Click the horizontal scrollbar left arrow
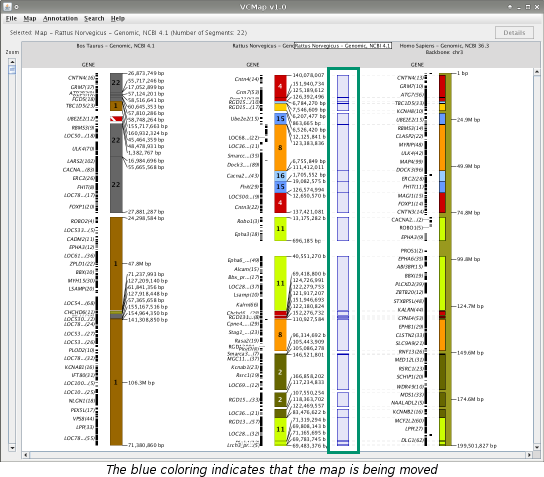The image size is (544, 477). click(x=26, y=455)
